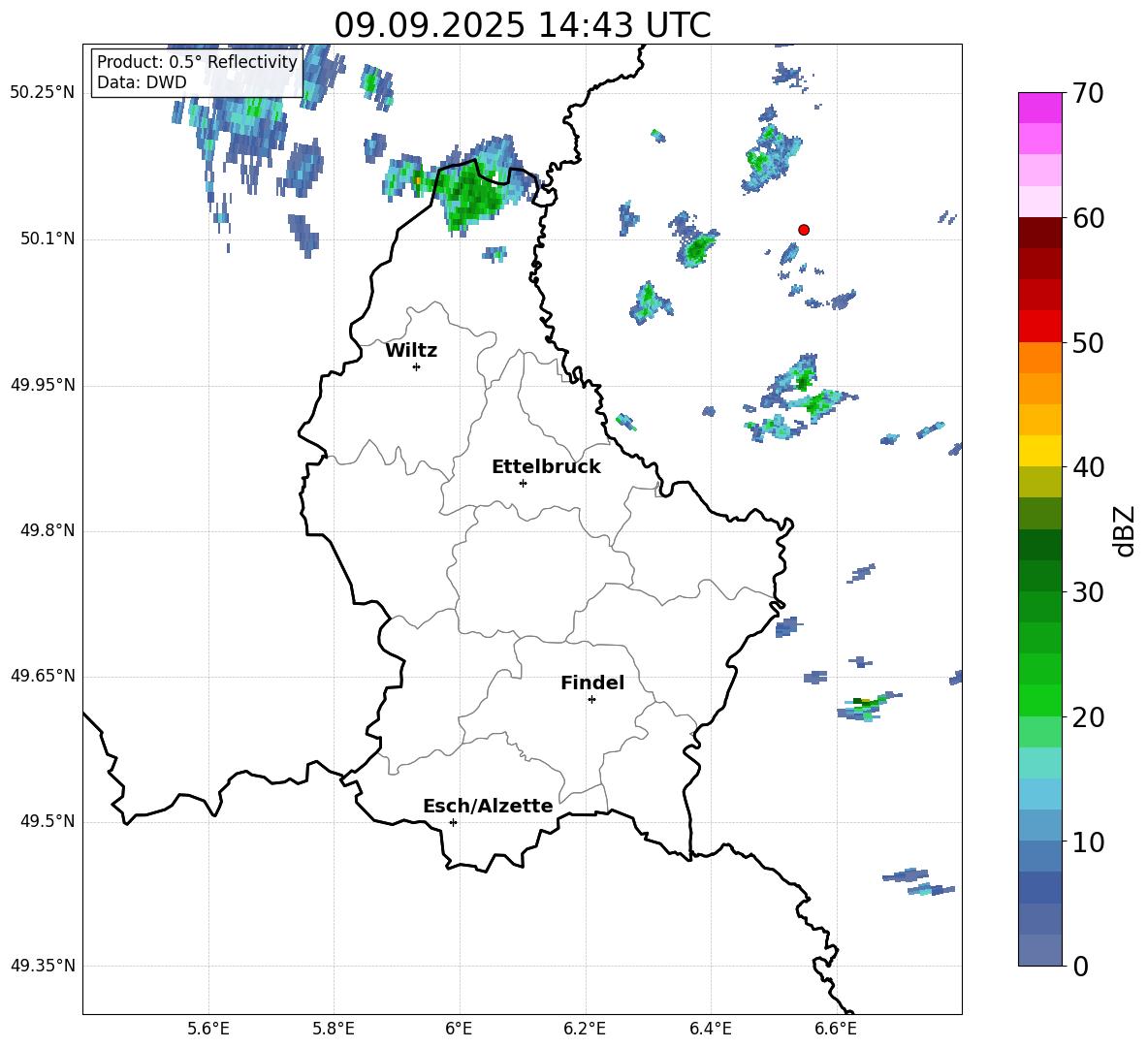Screen dimensions: 1148x1048
Task: Click the colorbar tick label 0
Action: (1081, 966)
